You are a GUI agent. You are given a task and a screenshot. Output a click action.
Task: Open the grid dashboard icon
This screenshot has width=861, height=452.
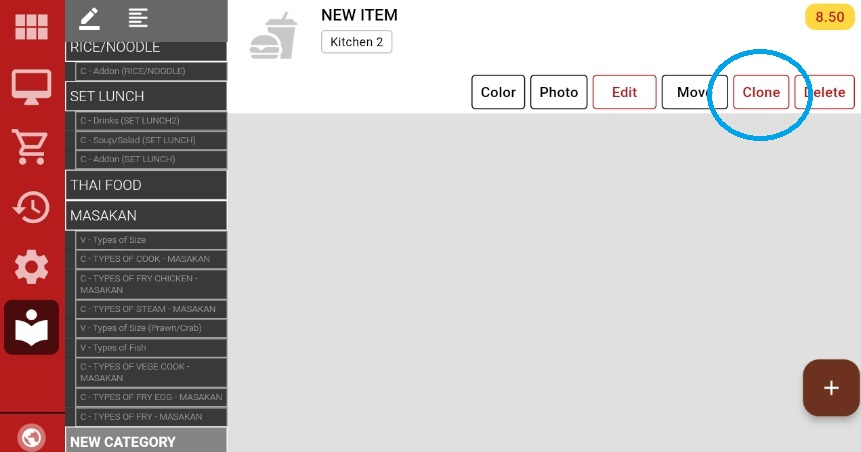coord(31,26)
